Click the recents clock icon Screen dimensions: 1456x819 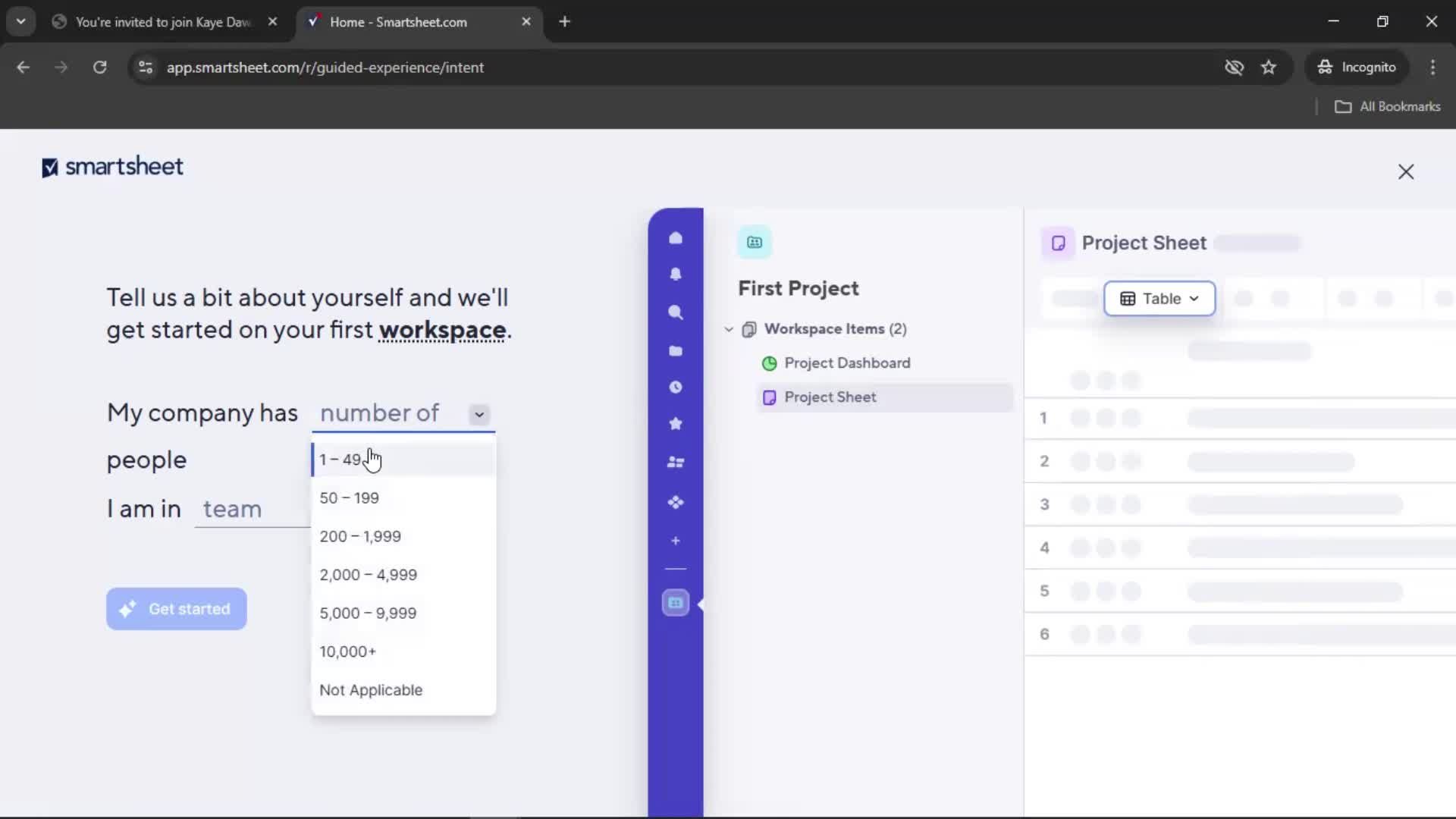tap(675, 388)
